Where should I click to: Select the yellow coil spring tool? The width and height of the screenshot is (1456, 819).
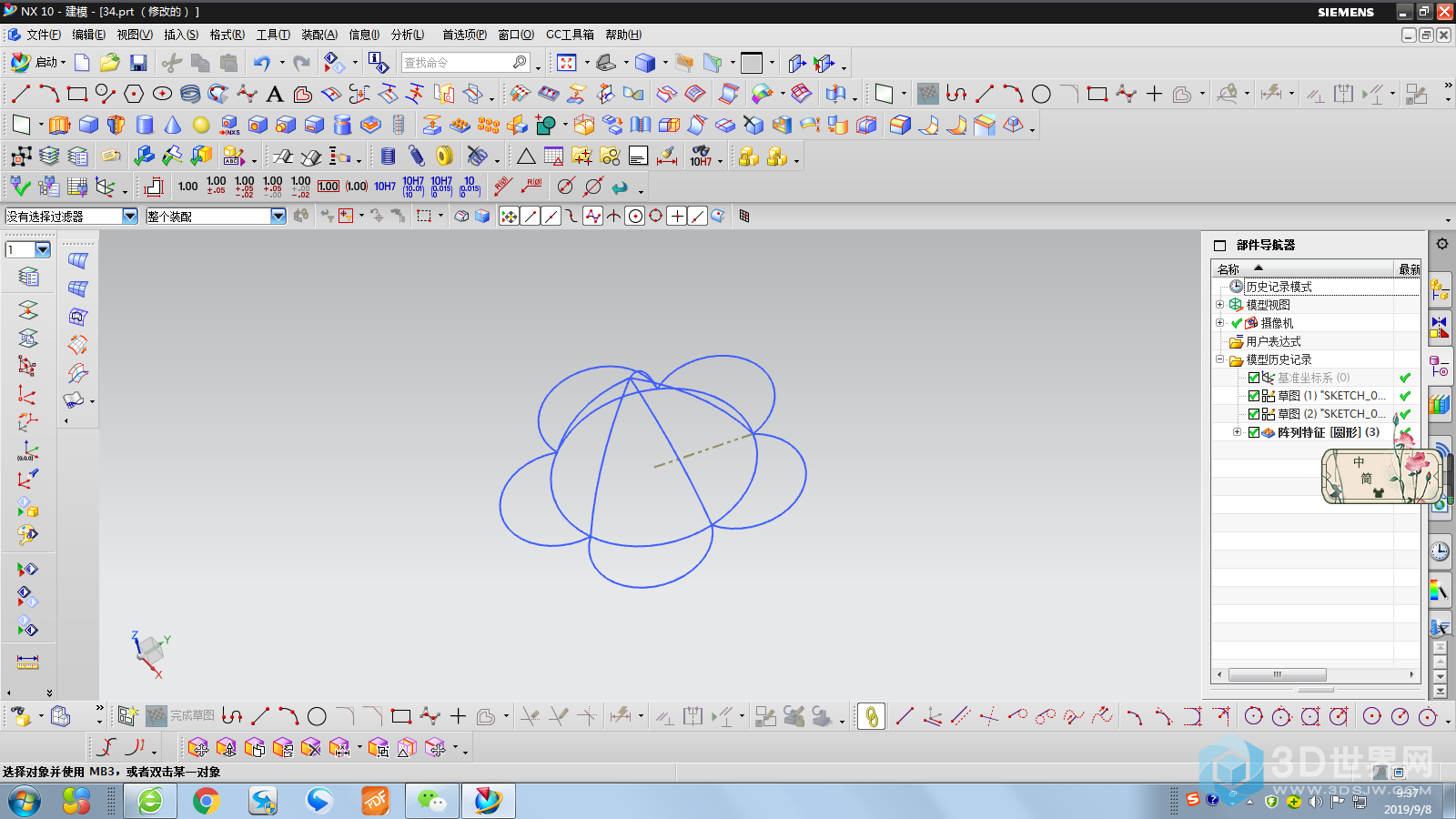click(x=444, y=156)
